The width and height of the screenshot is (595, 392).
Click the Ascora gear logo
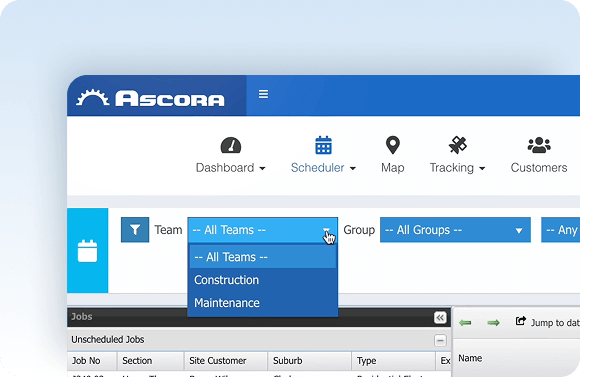point(93,98)
